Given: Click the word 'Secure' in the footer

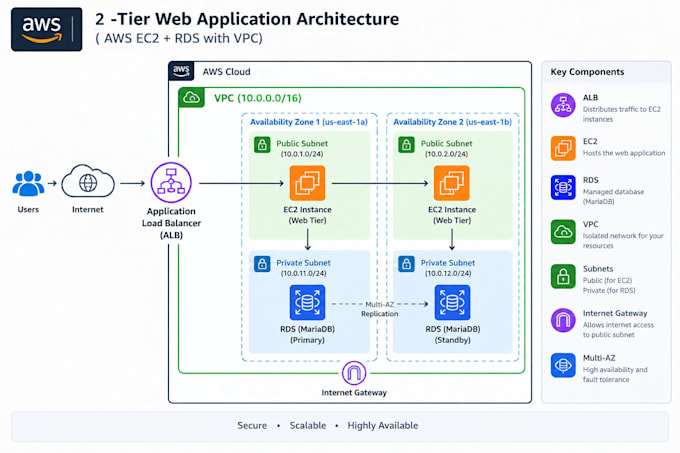Looking at the screenshot, I should coord(252,425).
